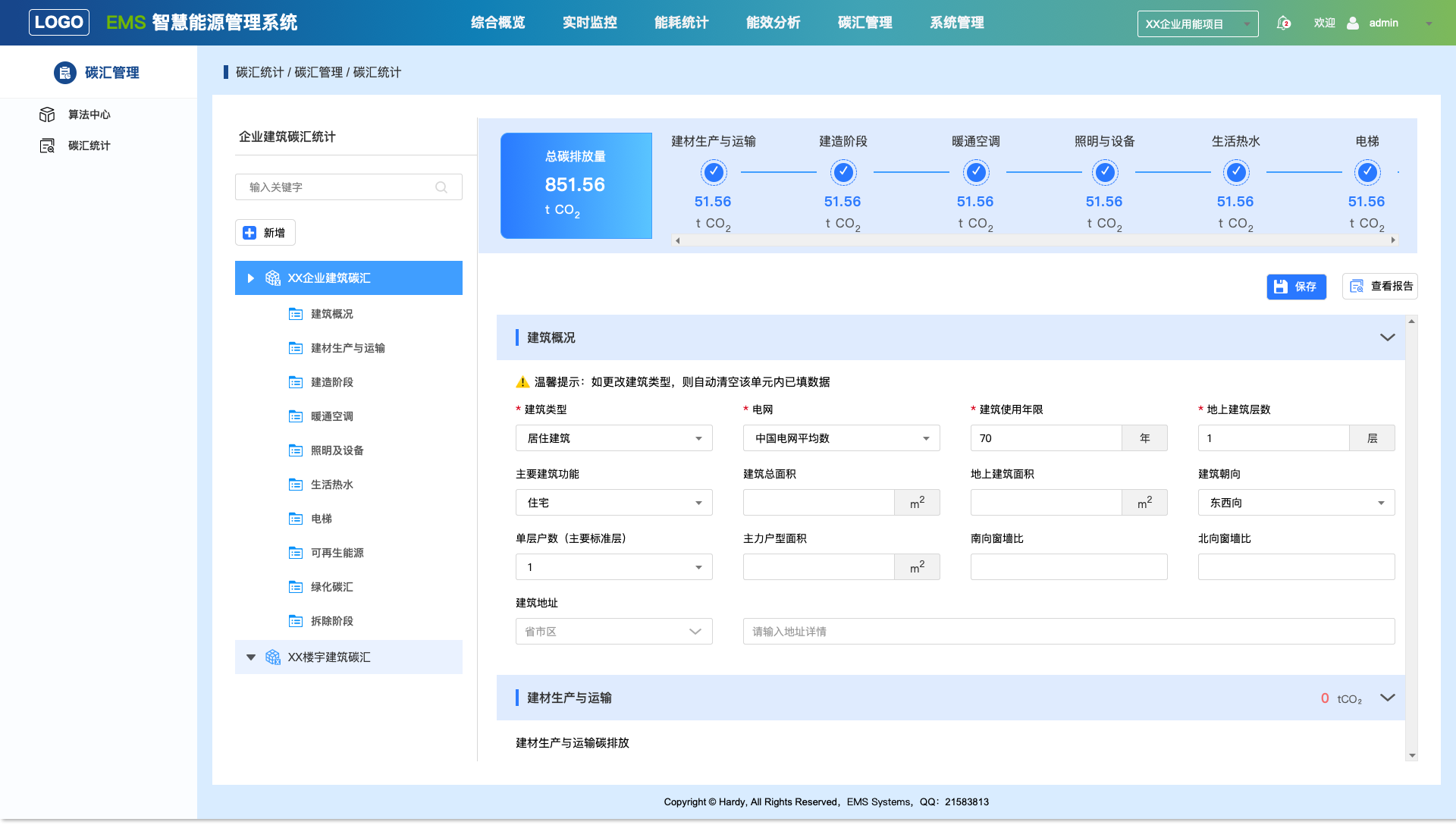This screenshot has height=825, width=1456.
Task: Click the 保存 floppy disk icon
Action: click(x=1281, y=287)
